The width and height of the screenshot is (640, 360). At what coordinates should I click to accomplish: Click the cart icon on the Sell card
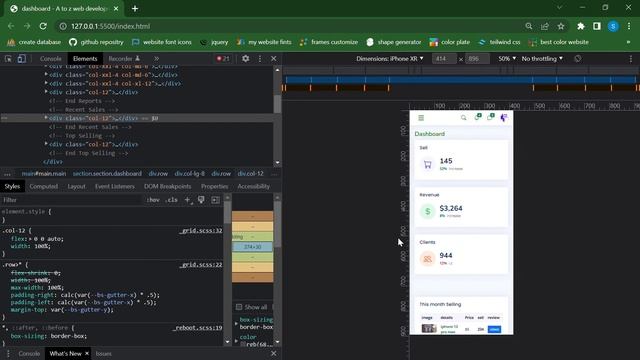click(x=427, y=164)
